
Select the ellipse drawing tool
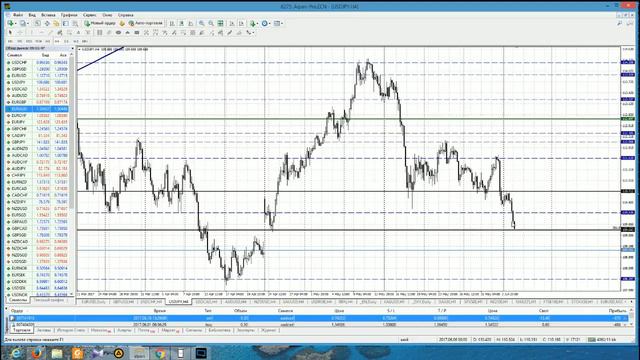(118, 32)
